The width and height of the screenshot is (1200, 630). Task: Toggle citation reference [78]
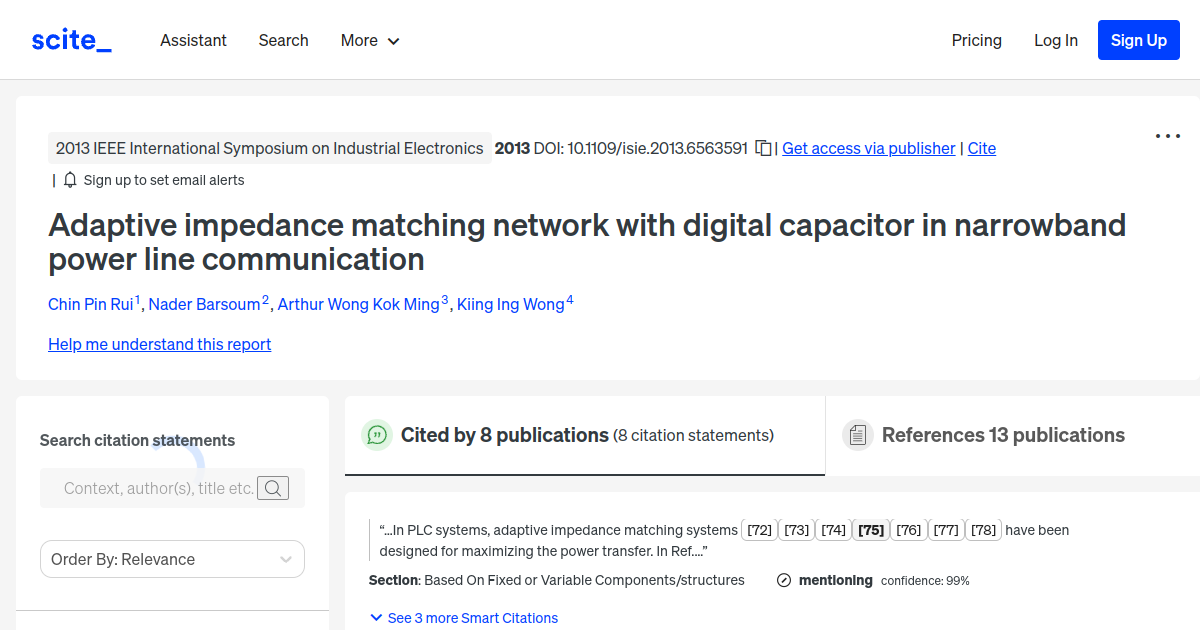pyautogui.click(x=983, y=530)
